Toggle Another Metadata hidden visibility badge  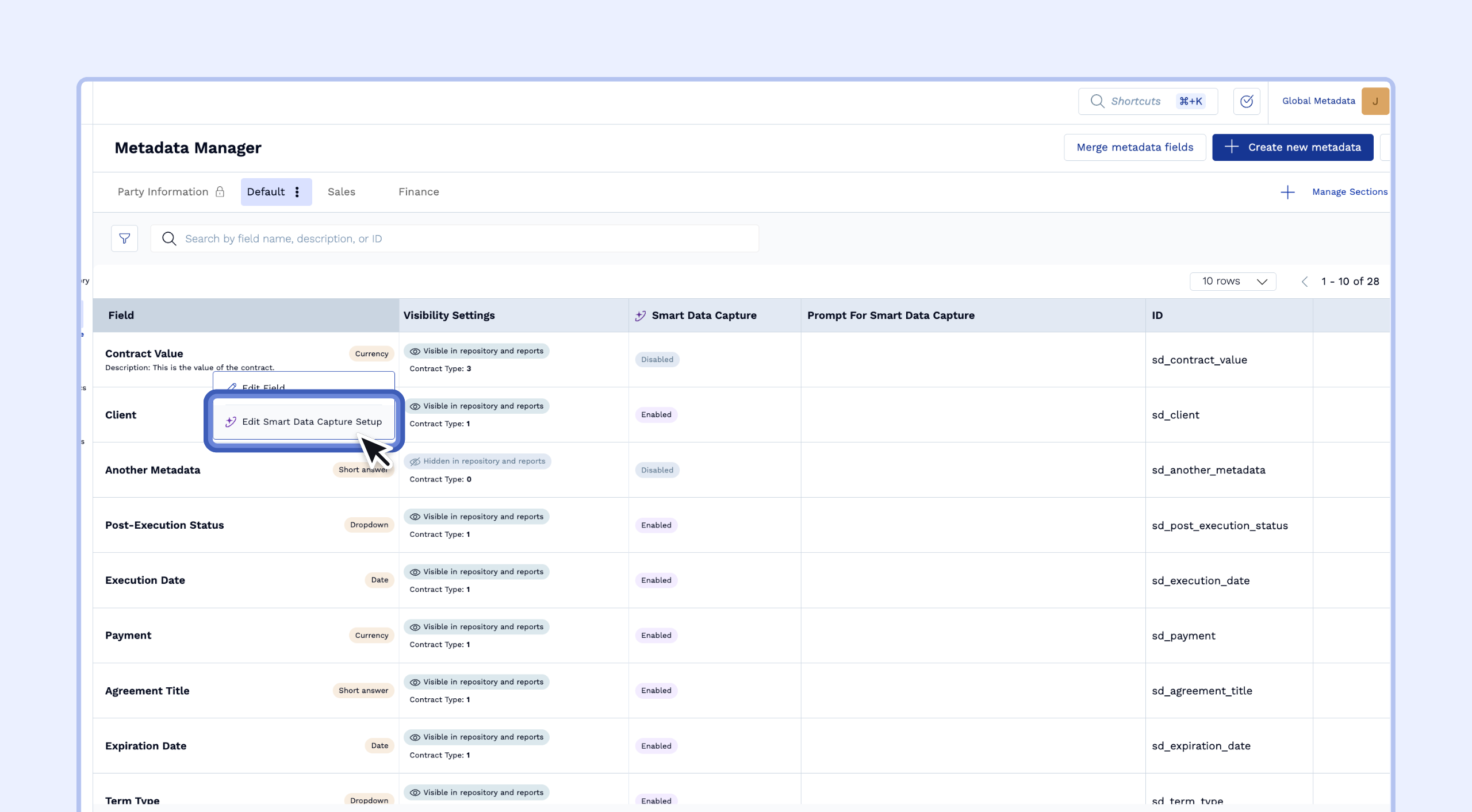click(477, 461)
